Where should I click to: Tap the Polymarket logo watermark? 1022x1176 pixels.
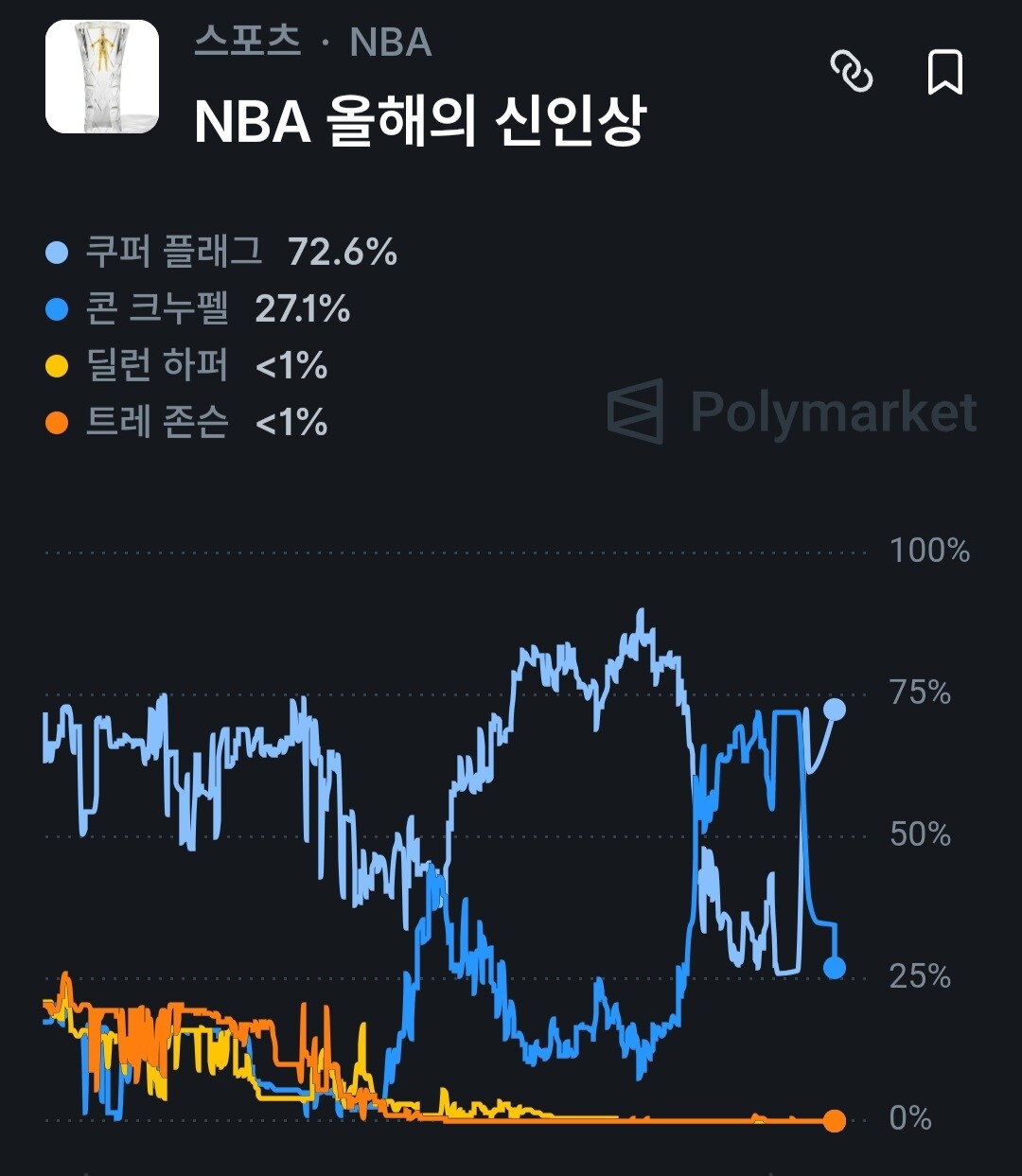tap(791, 412)
